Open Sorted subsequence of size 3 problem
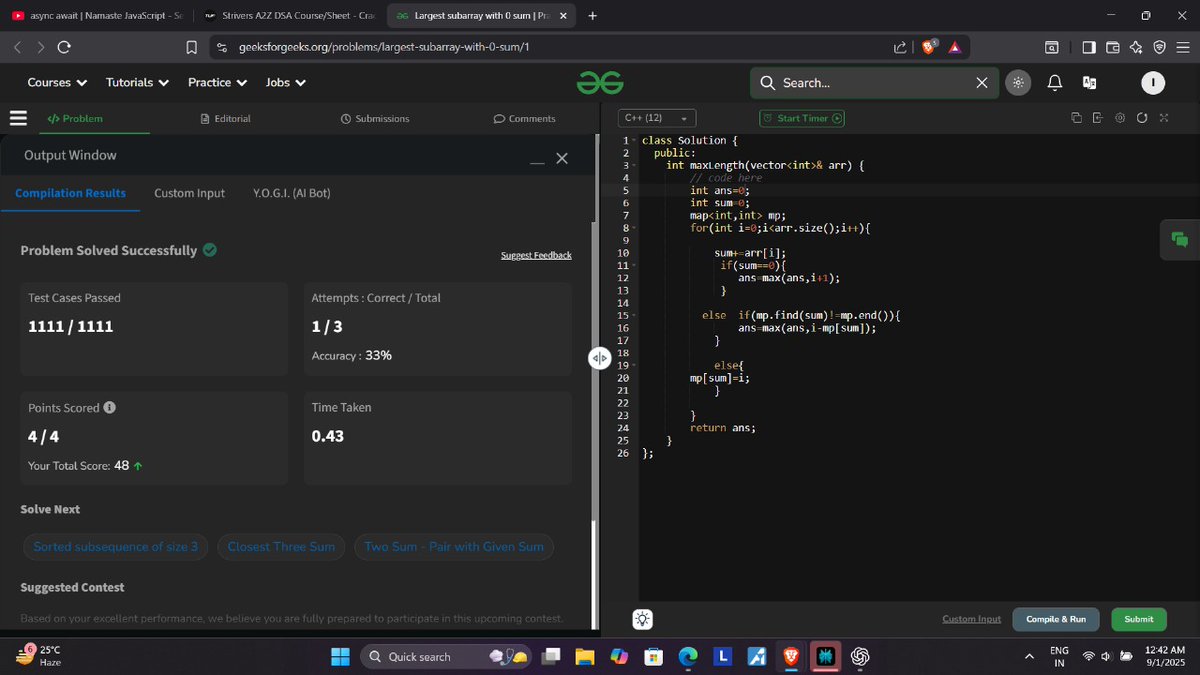The height and width of the screenshot is (675, 1200). coord(116,547)
